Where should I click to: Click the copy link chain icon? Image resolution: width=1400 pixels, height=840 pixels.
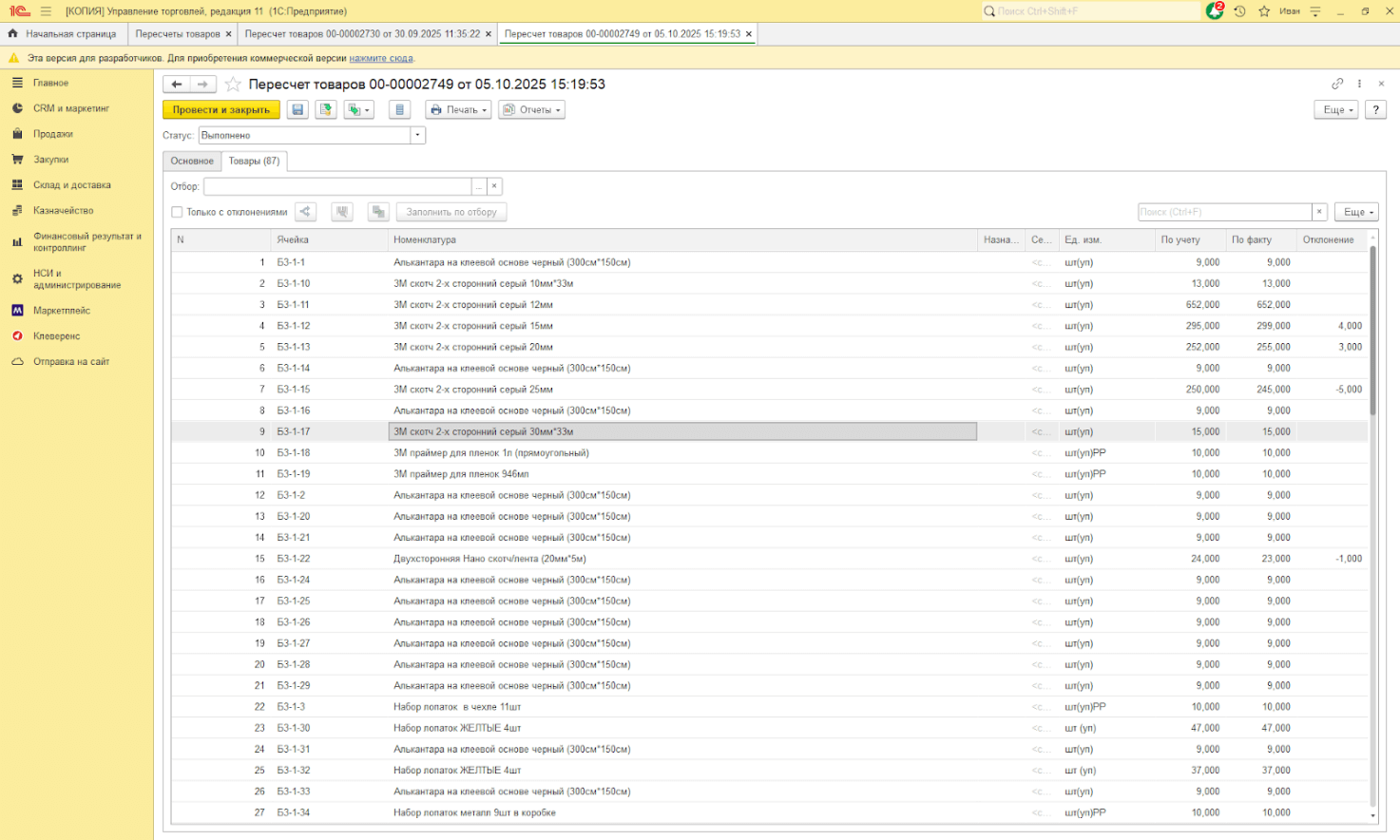tap(1337, 84)
